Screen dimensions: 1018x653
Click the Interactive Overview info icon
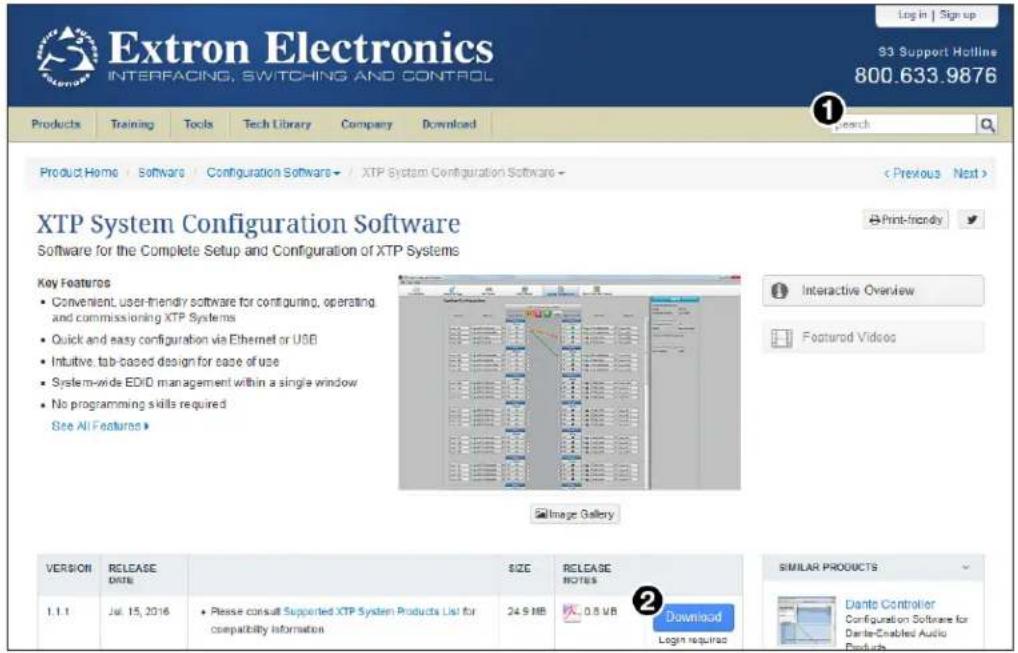(x=780, y=291)
